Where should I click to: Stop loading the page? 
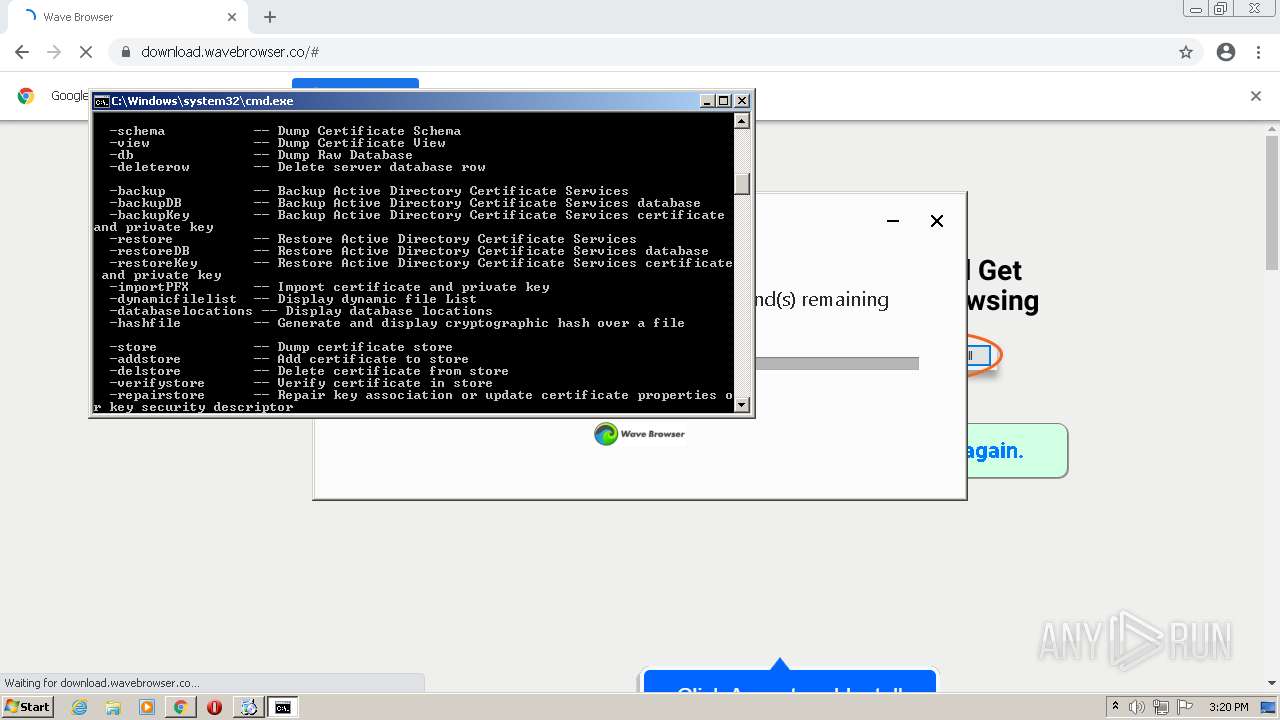tap(86, 52)
